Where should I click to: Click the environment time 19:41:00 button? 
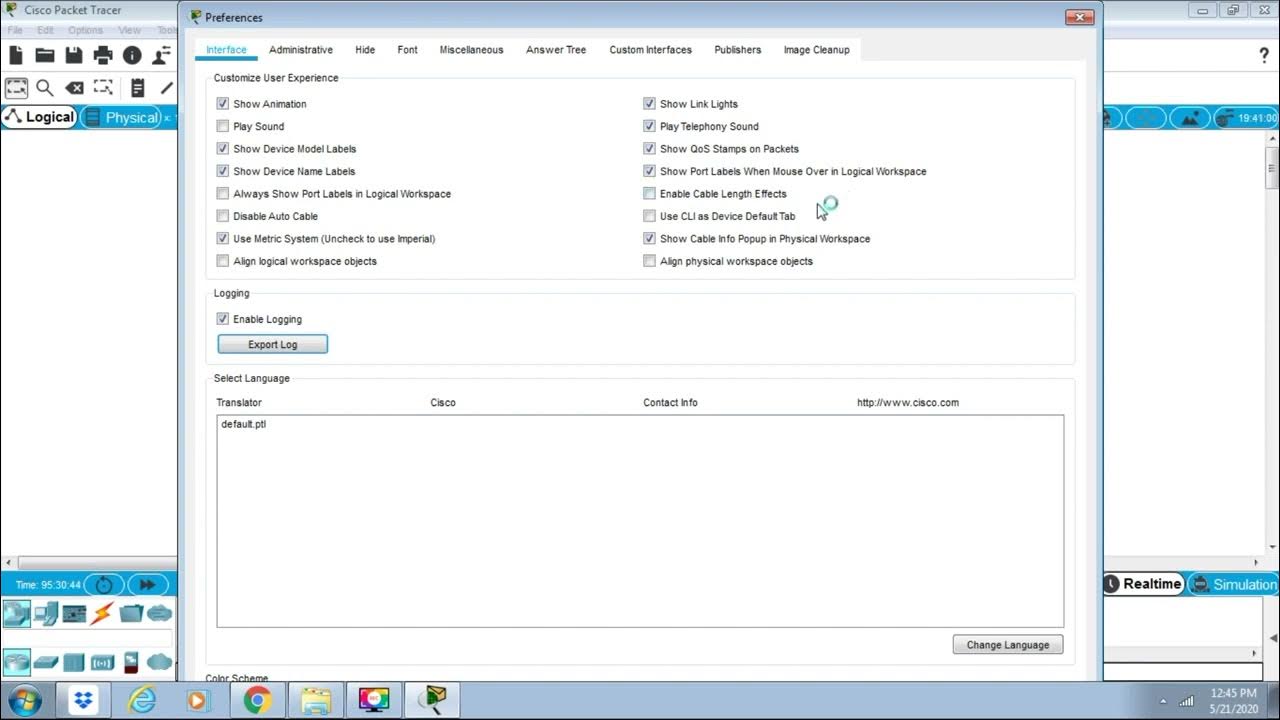pyautogui.click(x=1246, y=118)
